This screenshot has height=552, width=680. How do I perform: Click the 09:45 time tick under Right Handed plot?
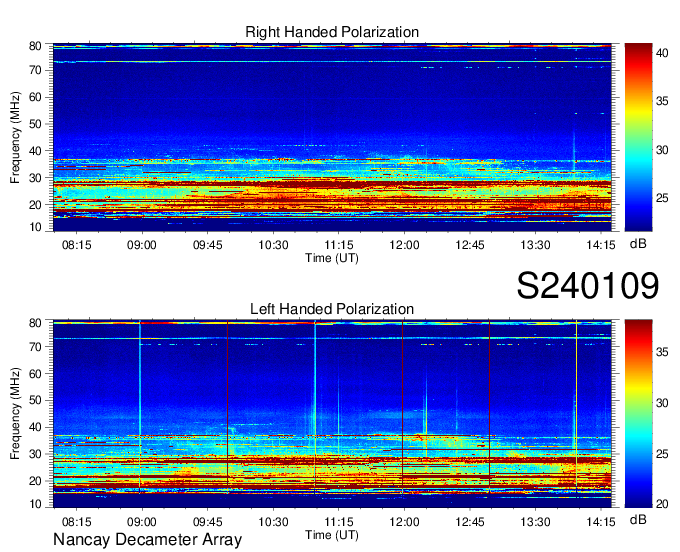(207, 245)
